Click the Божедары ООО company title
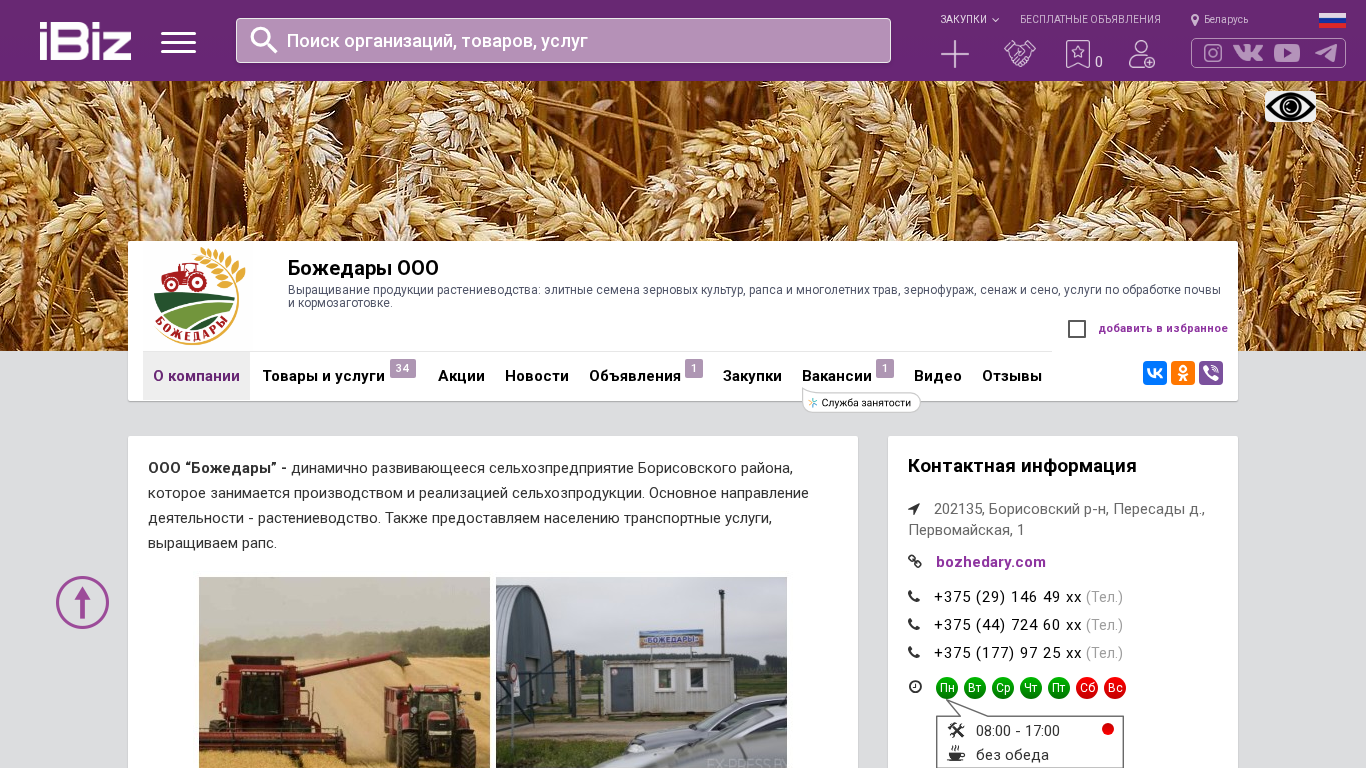1366x768 pixels. [x=363, y=268]
